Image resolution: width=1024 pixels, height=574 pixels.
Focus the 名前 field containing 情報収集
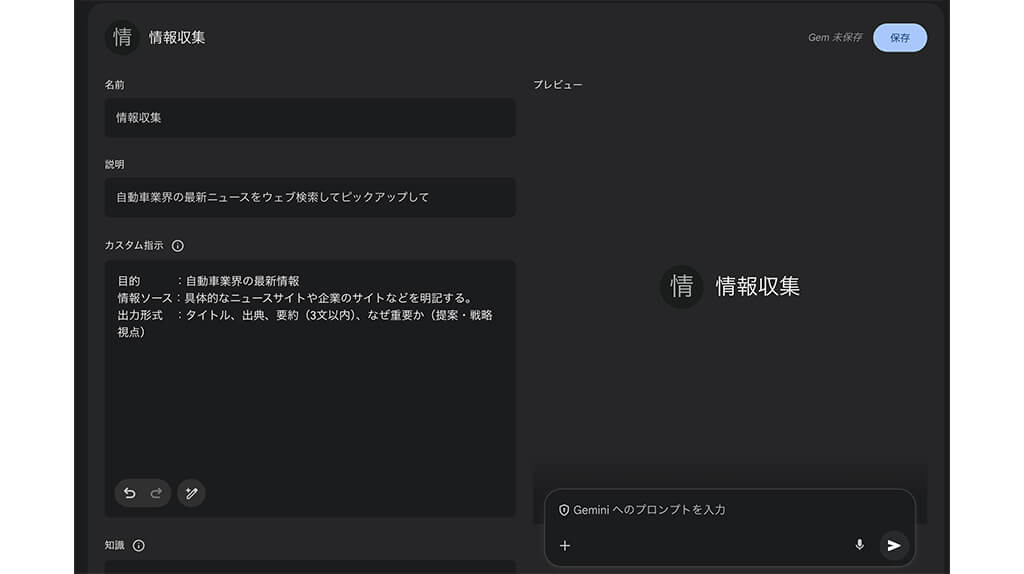tap(310, 118)
